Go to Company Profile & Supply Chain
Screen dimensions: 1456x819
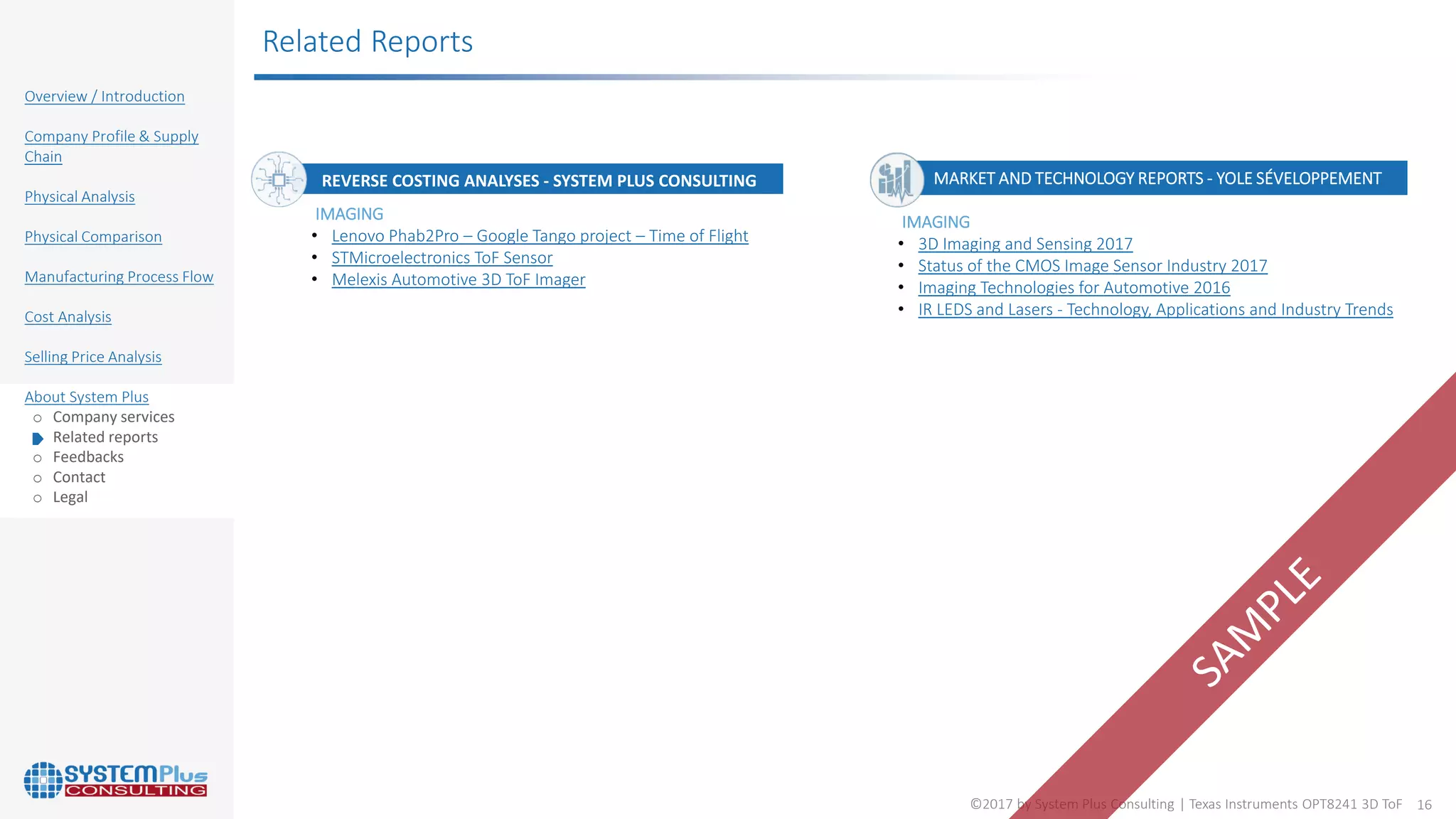(x=111, y=137)
